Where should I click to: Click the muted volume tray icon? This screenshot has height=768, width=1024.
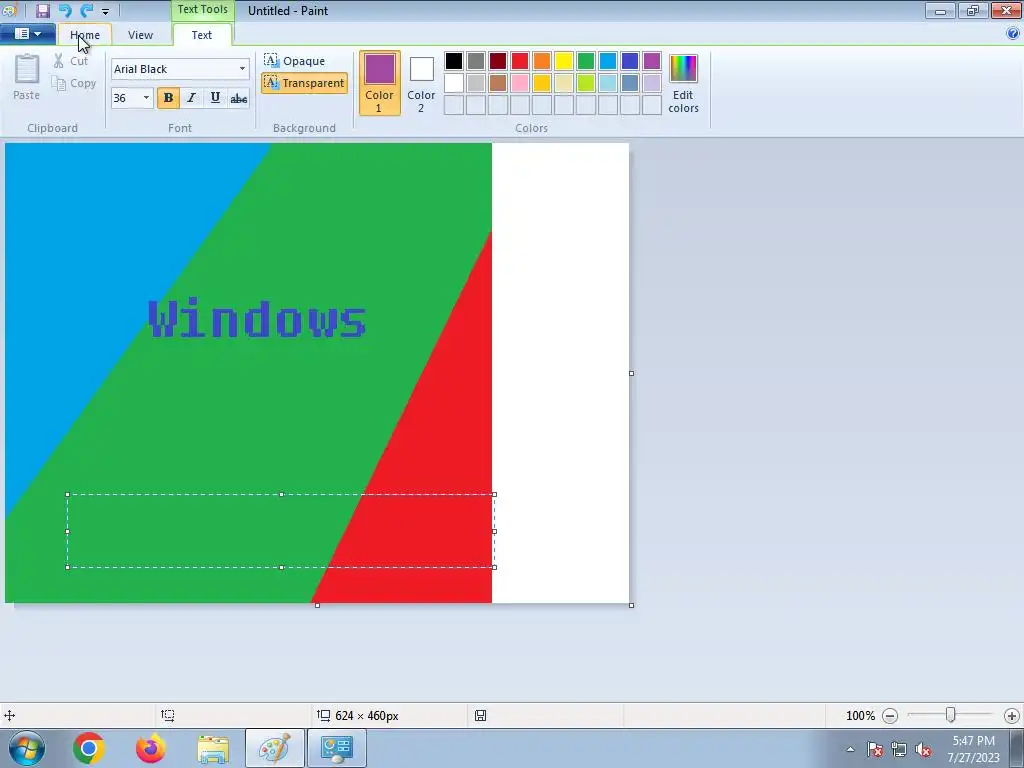(x=923, y=749)
